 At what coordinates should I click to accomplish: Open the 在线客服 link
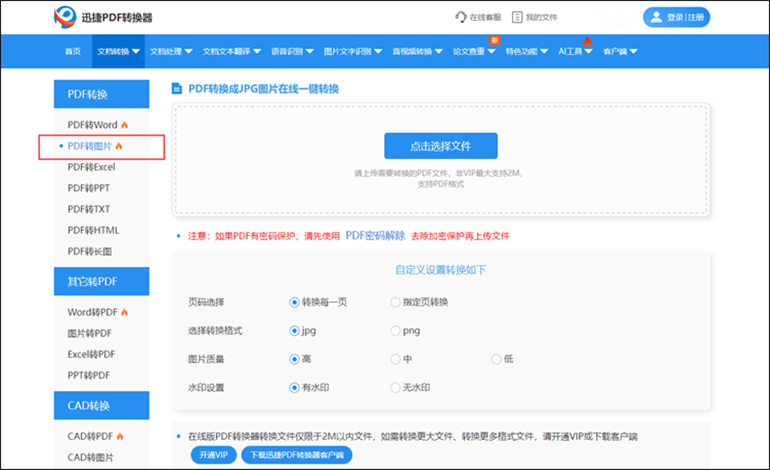[x=478, y=17]
